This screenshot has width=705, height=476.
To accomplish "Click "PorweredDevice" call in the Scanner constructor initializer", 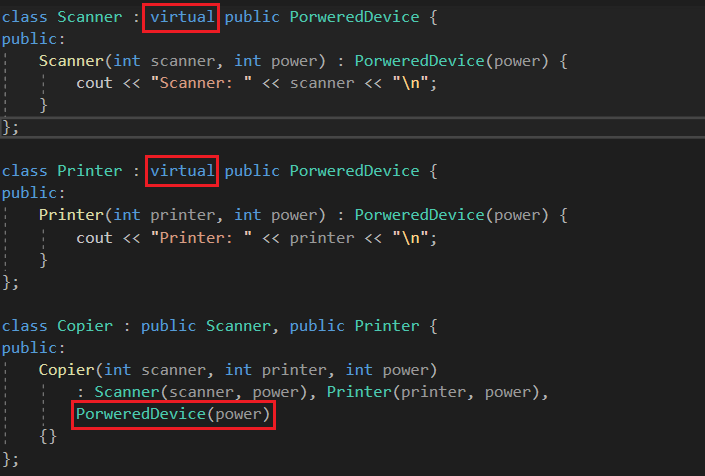I will 419,61.
